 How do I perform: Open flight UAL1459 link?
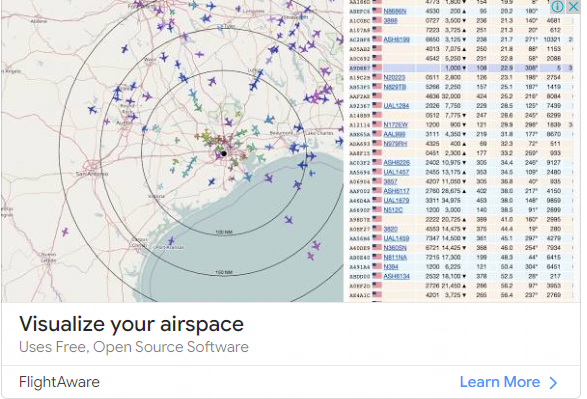coord(396,238)
